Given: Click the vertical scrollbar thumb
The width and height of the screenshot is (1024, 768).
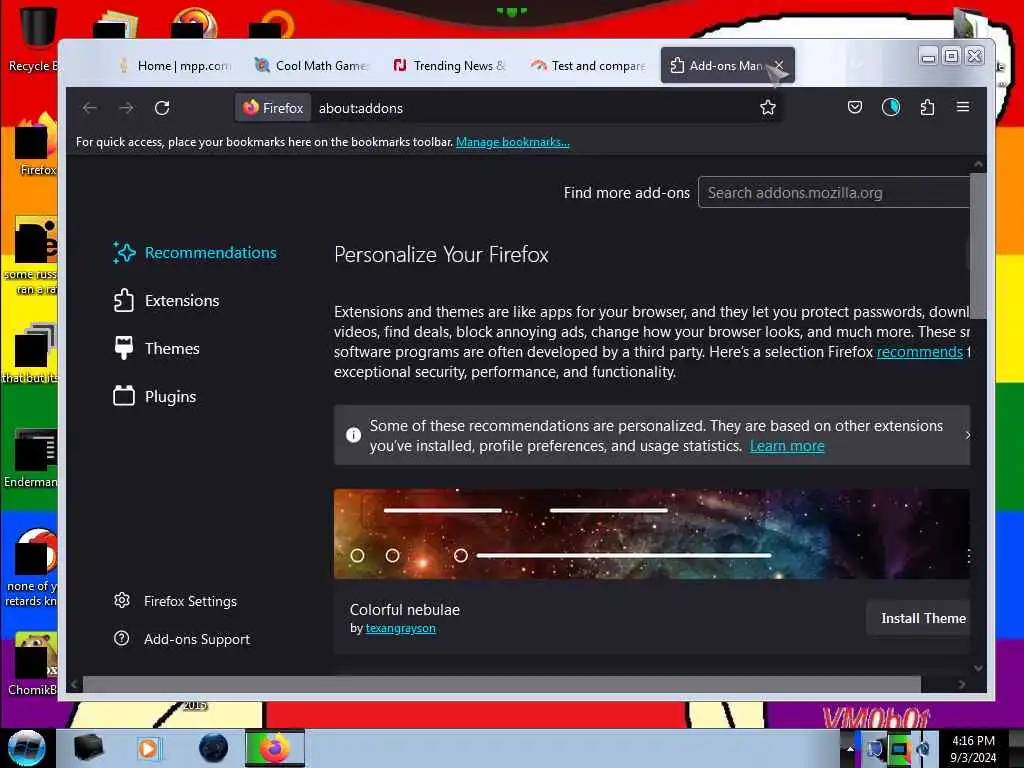Looking at the screenshot, I should 978,245.
